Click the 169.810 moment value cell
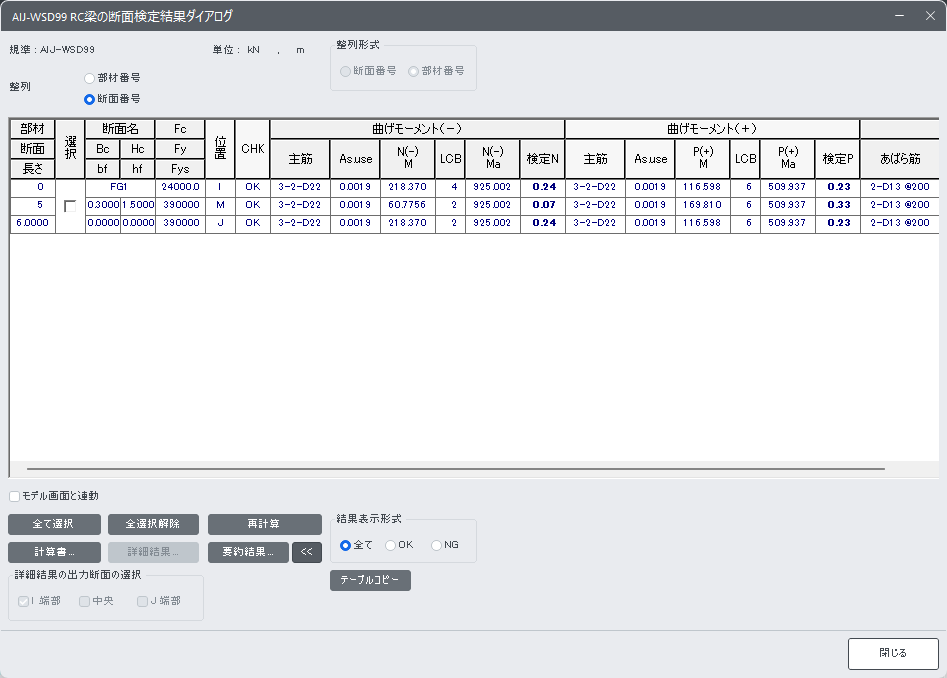 (x=702, y=205)
